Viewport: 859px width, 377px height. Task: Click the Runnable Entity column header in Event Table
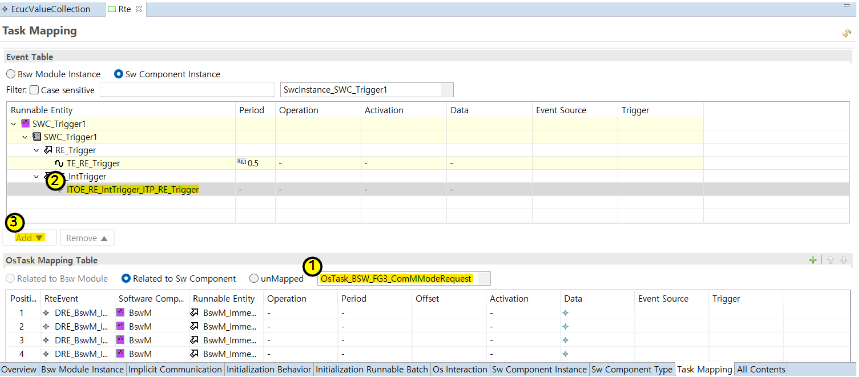[121, 110]
